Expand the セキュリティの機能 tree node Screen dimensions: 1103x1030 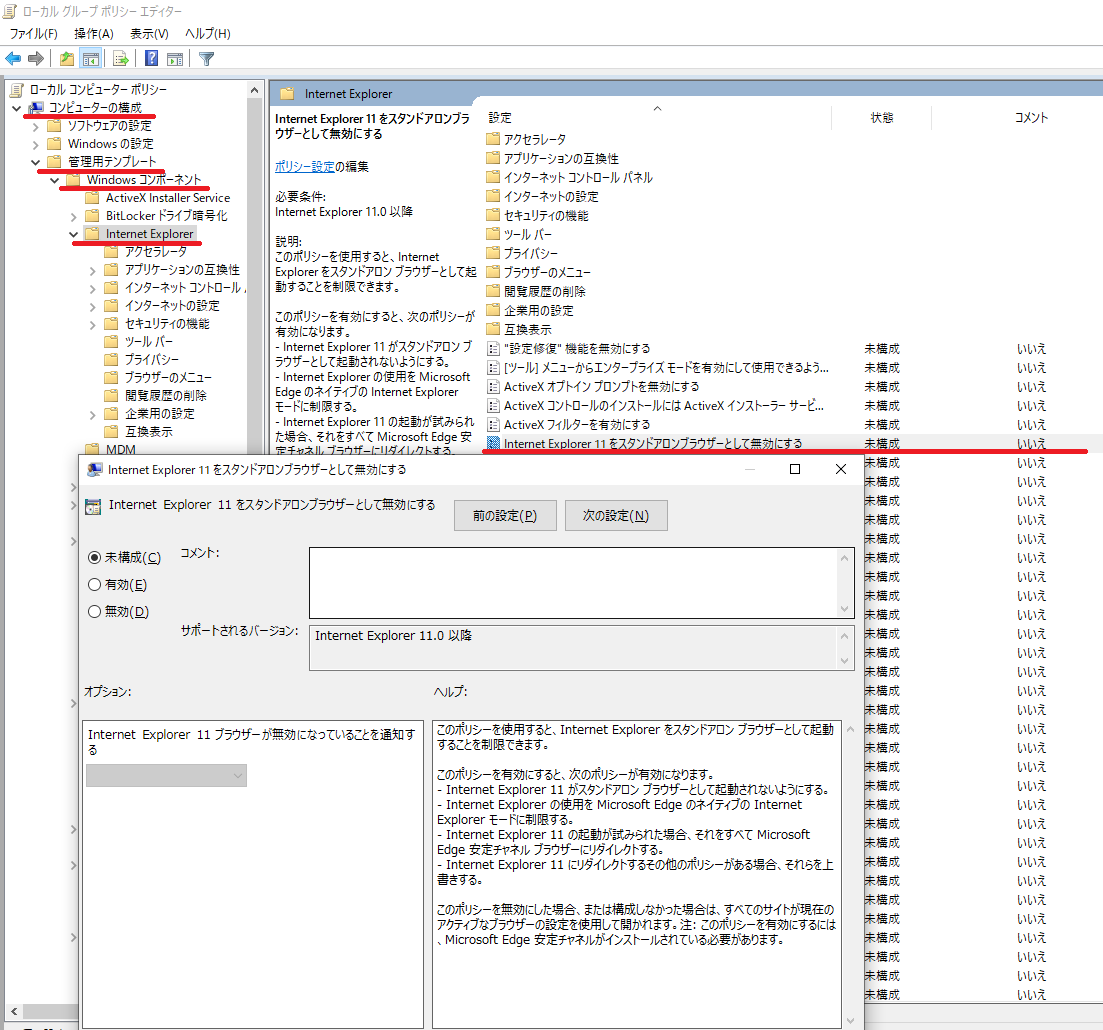tap(91, 323)
